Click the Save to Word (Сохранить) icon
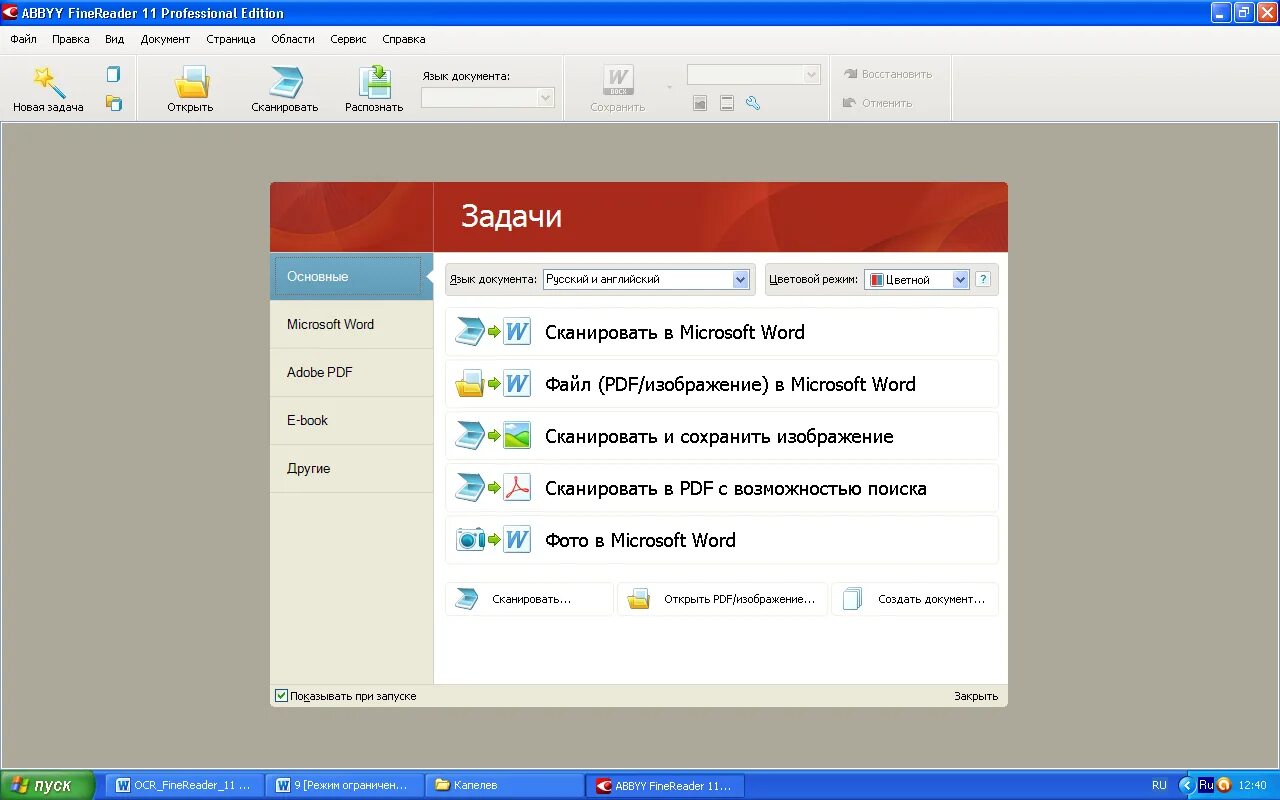 coord(618,81)
